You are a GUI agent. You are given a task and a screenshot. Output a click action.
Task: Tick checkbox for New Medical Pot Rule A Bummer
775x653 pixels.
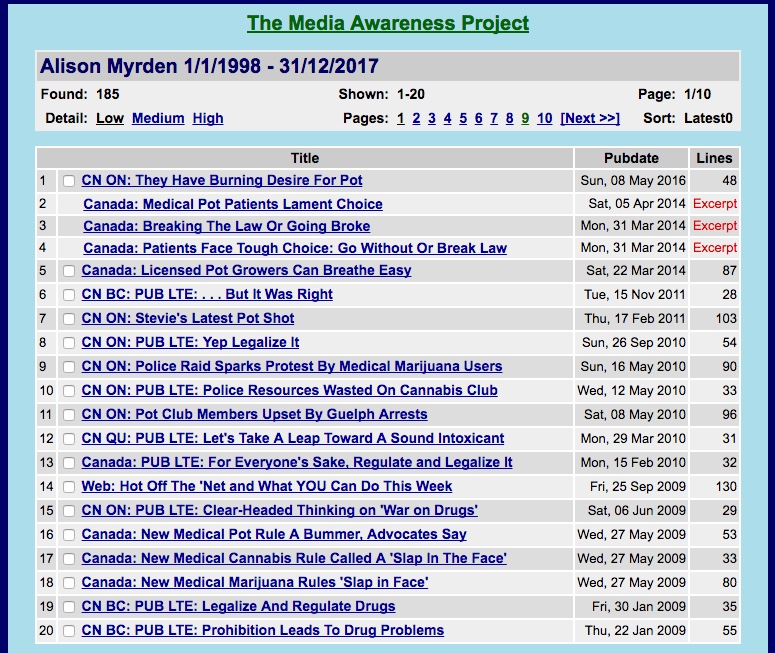[x=69, y=535]
